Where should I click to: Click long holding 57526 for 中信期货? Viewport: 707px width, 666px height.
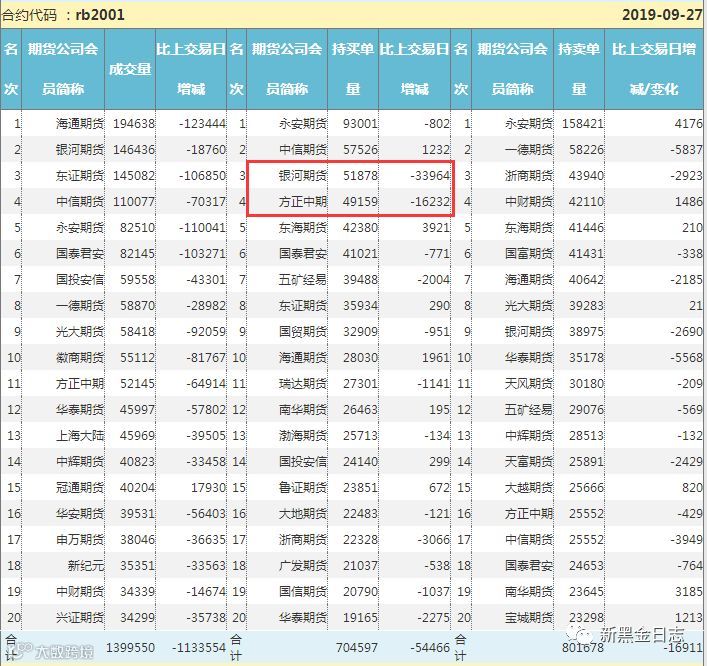click(x=360, y=150)
